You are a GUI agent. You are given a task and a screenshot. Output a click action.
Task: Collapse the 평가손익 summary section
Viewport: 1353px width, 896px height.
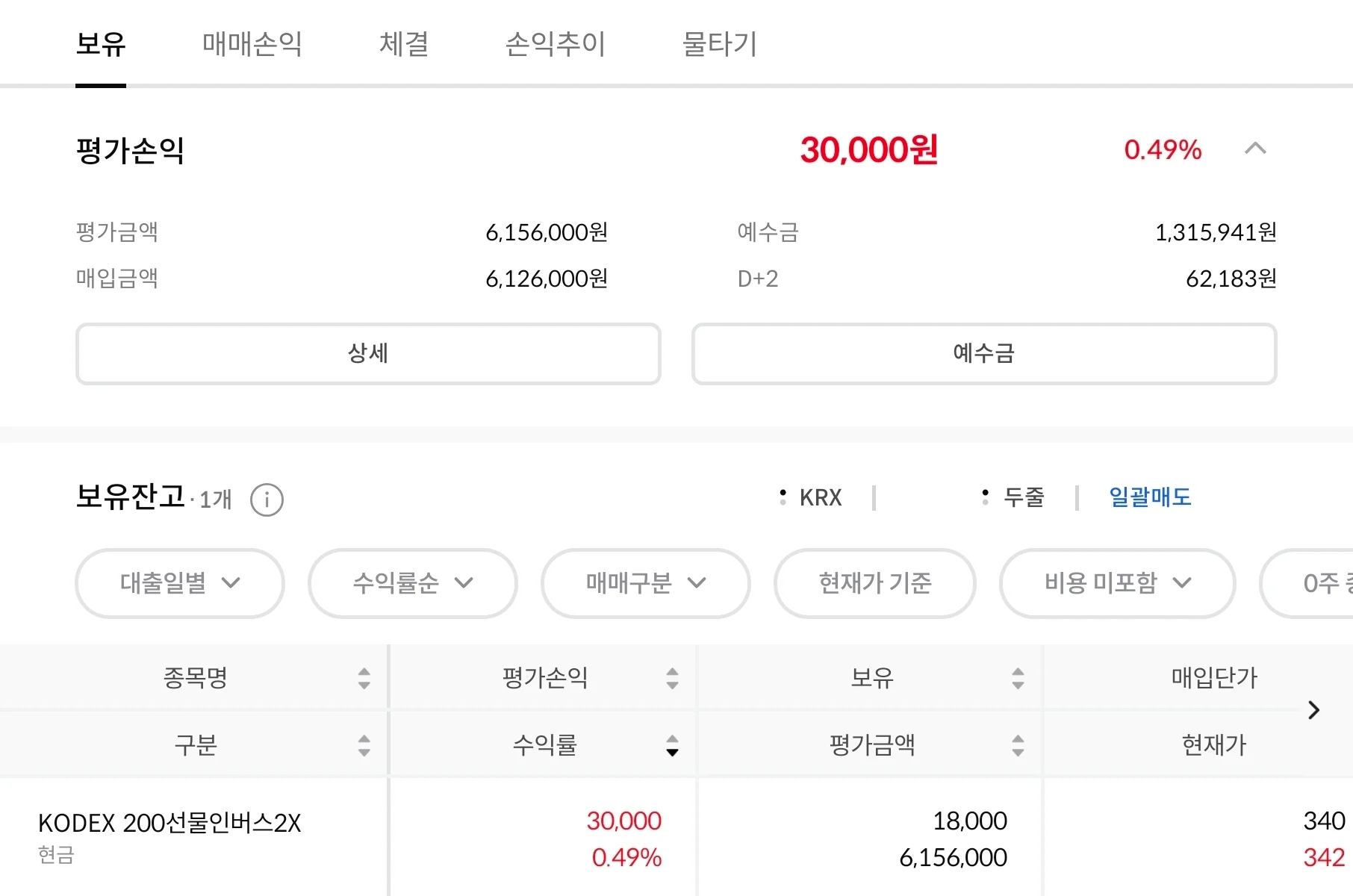pyautogui.click(x=1256, y=149)
